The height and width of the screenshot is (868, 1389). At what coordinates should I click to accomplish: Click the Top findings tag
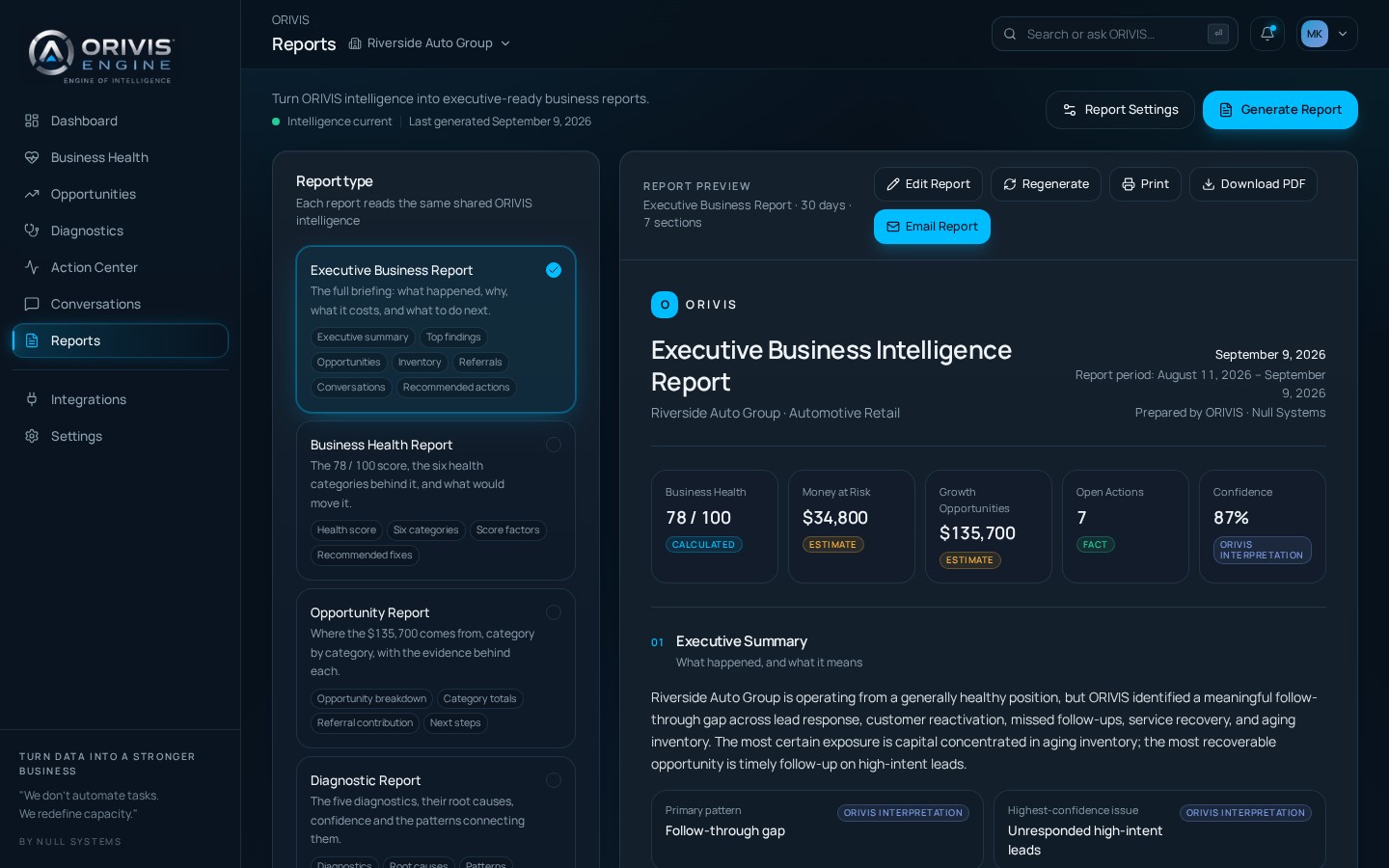pyautogui.click(x=453, y=338)
